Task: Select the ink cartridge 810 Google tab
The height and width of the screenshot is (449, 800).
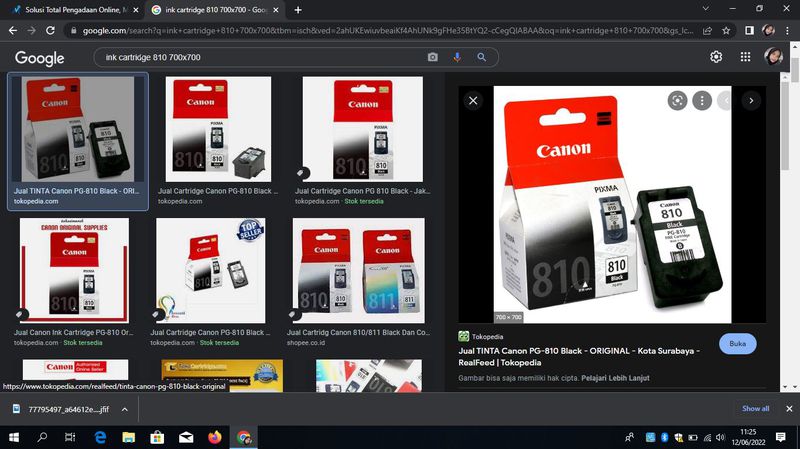Action: point(213,10)
